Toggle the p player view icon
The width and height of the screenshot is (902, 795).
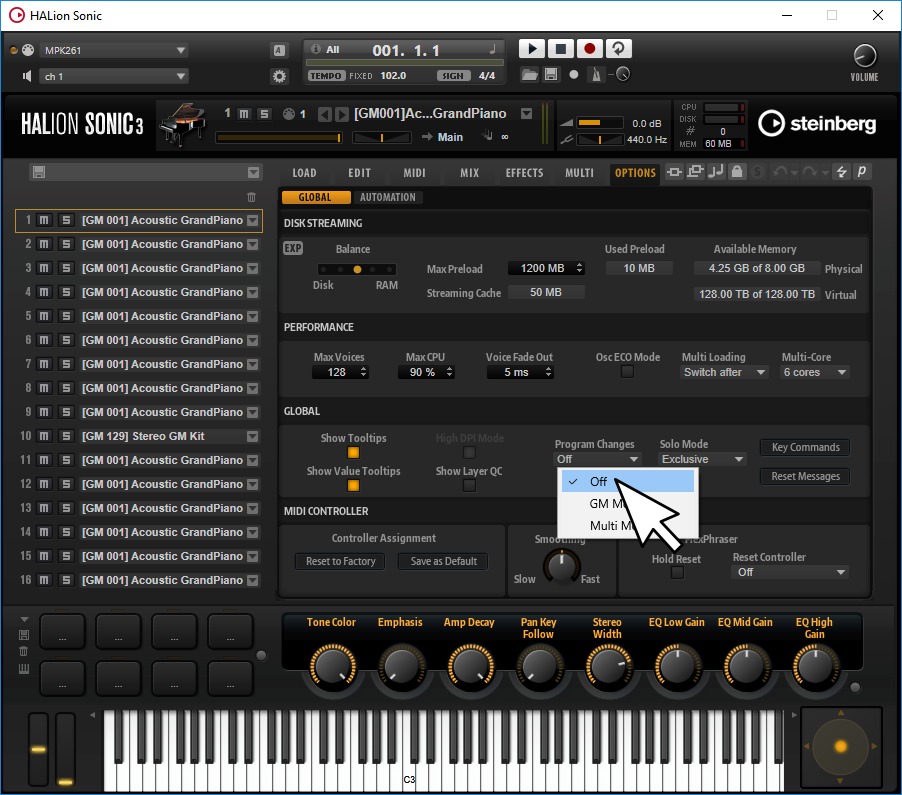coord(862,171)
